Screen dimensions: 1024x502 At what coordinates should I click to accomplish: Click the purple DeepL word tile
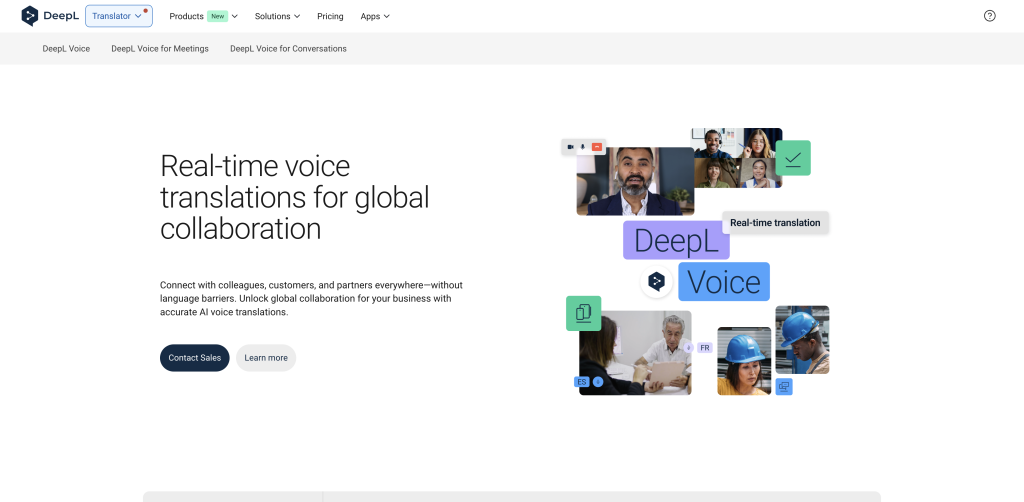click(x=676, y=240)
